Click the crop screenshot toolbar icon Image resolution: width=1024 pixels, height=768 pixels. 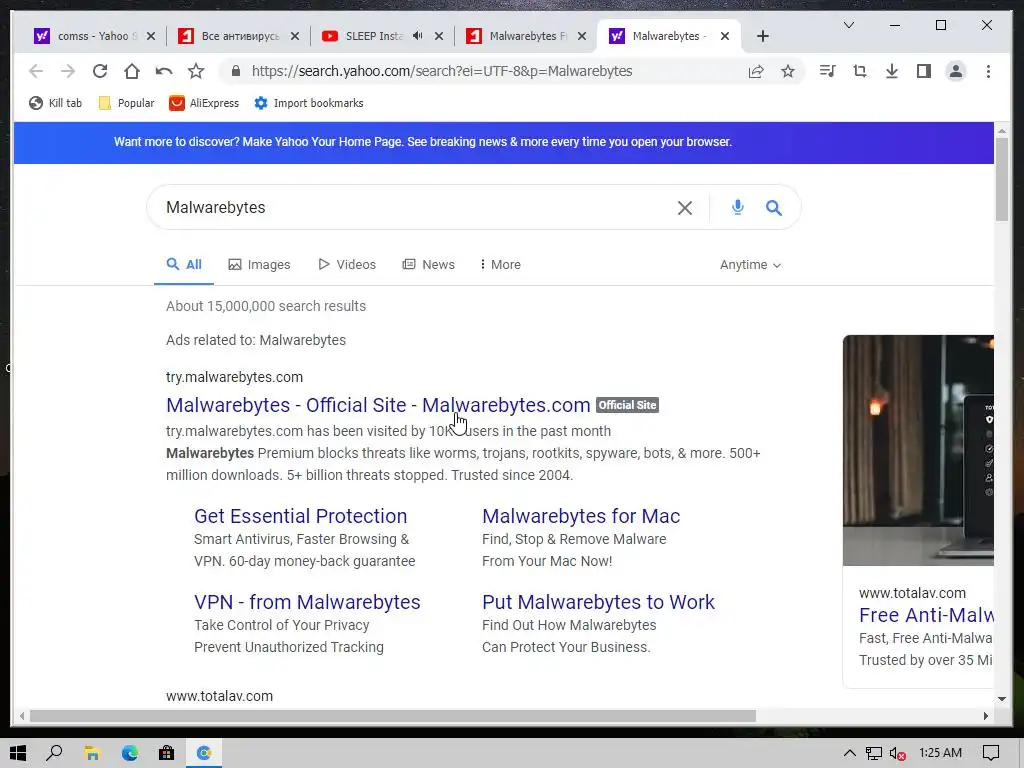(859, 71)
